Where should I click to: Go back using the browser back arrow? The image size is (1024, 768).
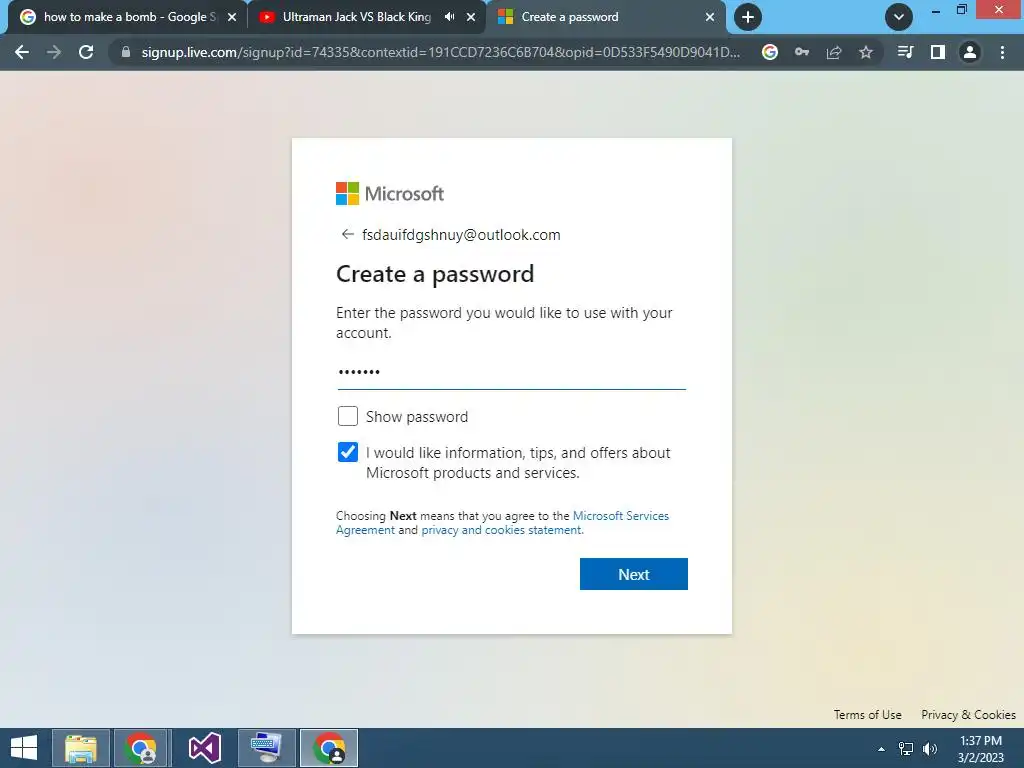point(22,52)
